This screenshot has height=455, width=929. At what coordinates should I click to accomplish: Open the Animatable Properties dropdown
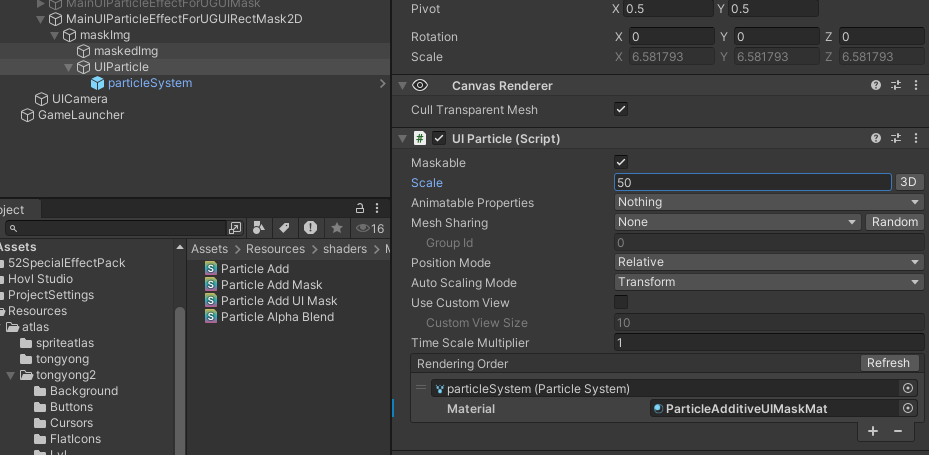768,202
